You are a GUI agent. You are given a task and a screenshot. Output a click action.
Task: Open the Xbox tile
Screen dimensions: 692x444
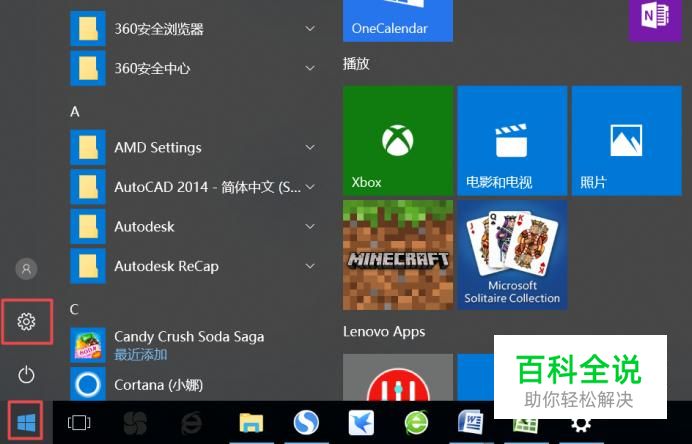click(398, 141)
